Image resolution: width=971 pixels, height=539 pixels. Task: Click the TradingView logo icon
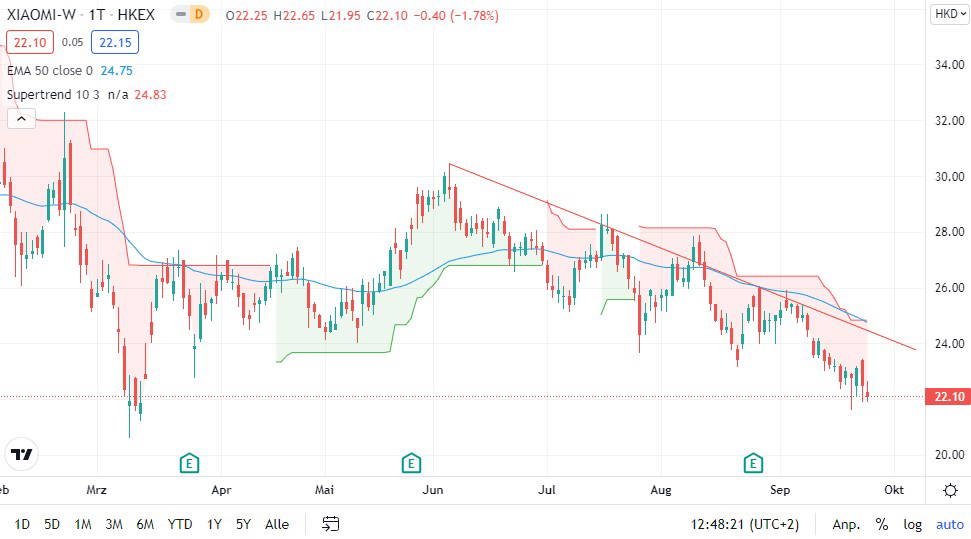(x=22, y=454)
